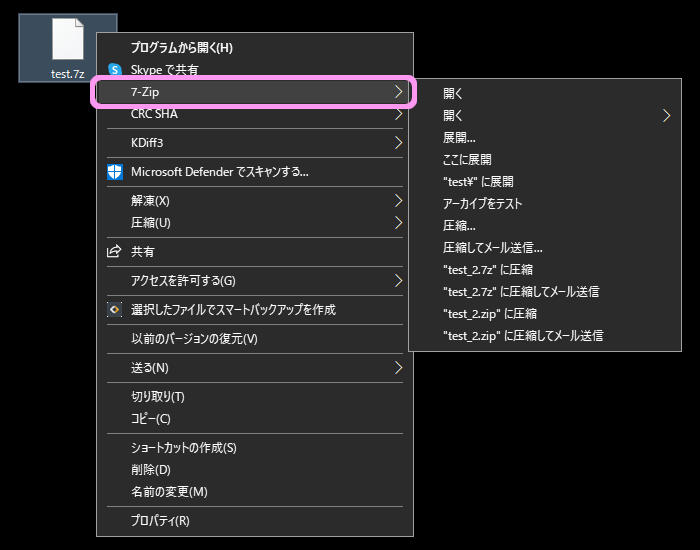
Task: Choose "test¥" に展開
Action: (545, 182)
